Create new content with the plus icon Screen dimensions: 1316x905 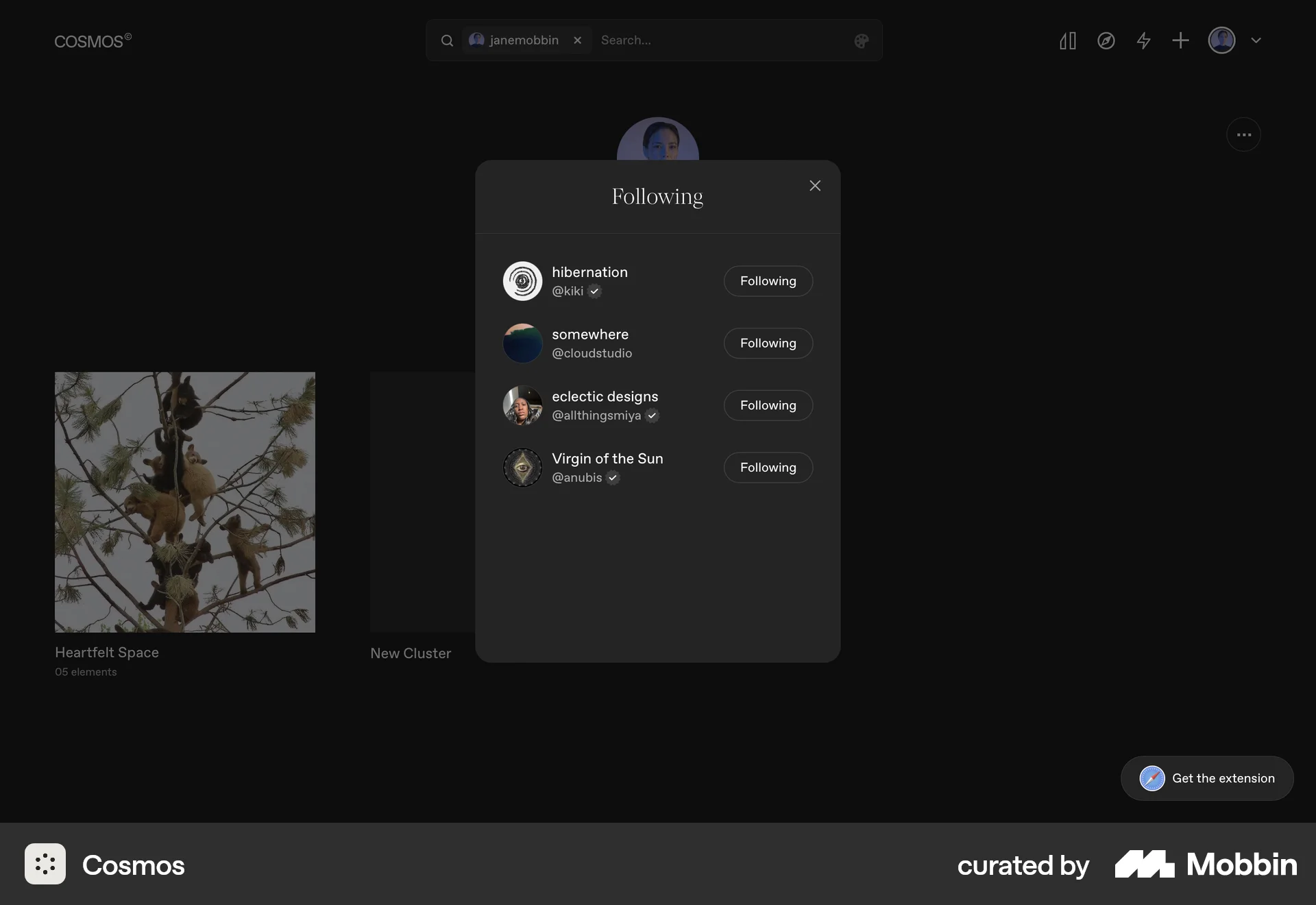[1180, 40]
